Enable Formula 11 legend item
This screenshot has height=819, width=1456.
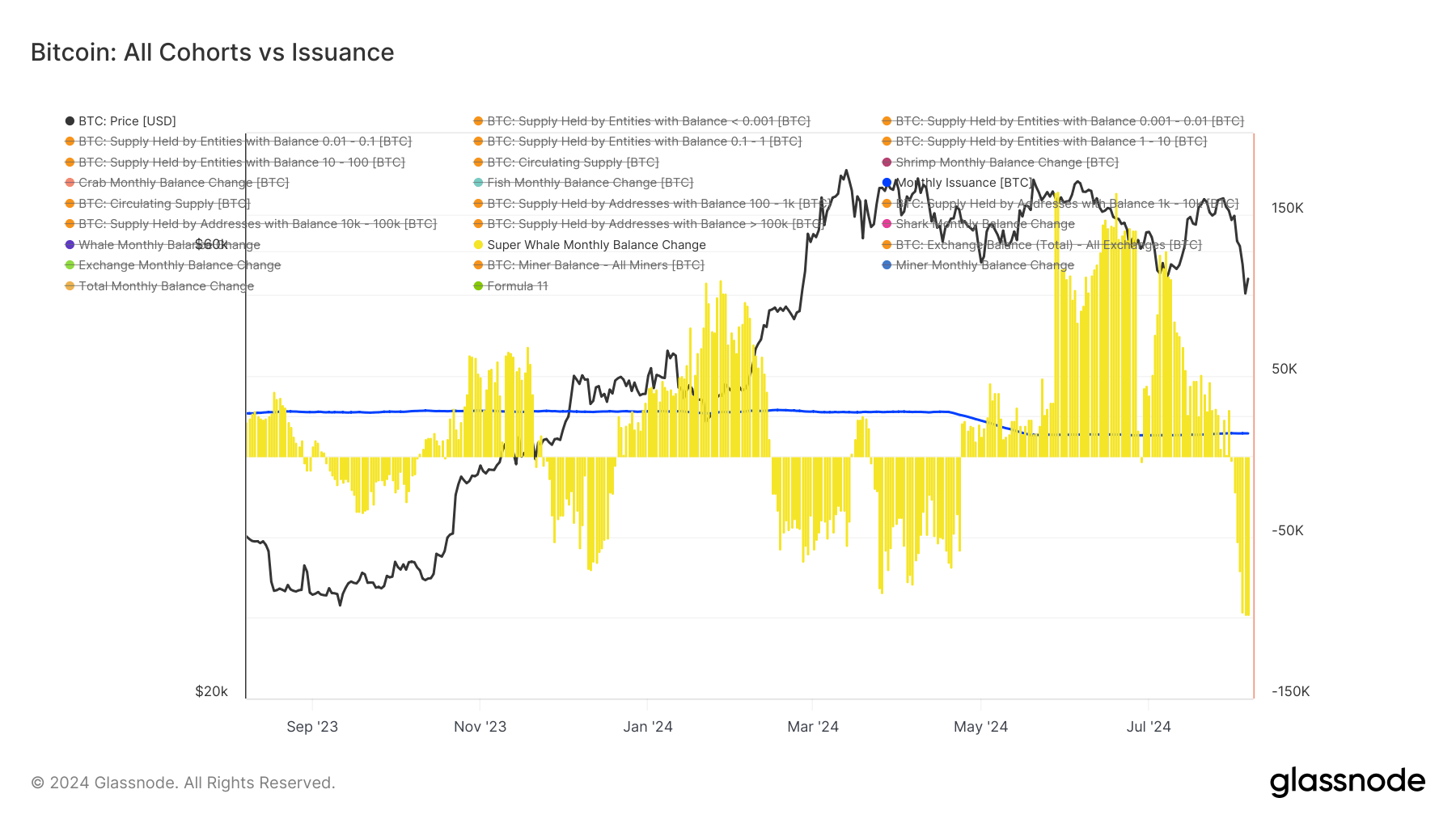[x=510, y=286]
